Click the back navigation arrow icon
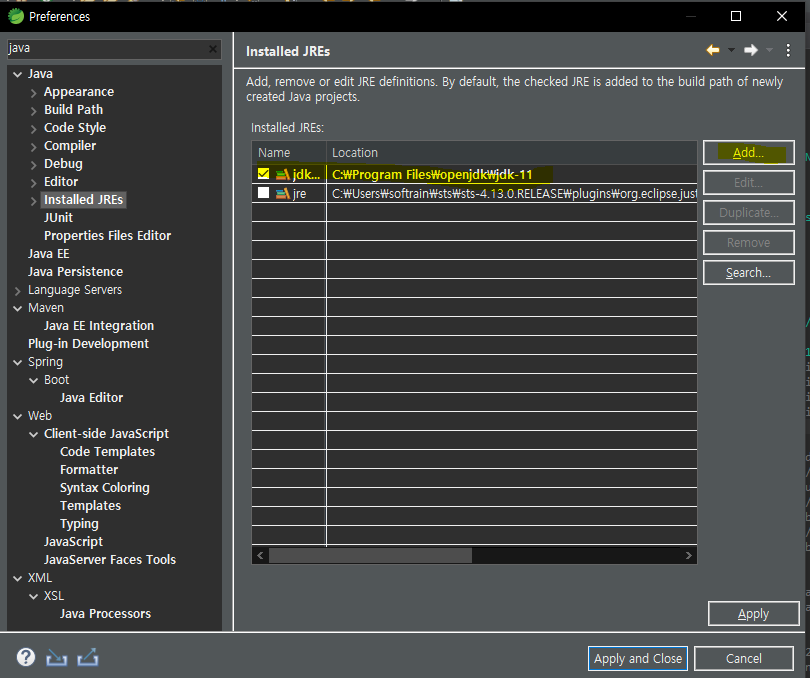 [x=713, y=50]
